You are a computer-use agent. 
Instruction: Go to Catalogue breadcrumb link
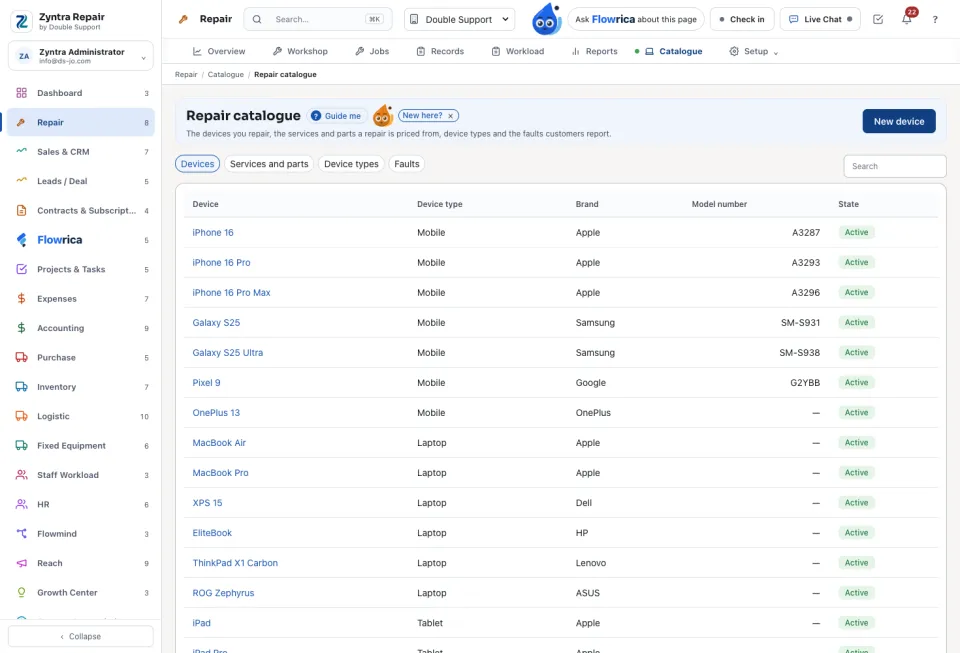[x=225, y=75]
